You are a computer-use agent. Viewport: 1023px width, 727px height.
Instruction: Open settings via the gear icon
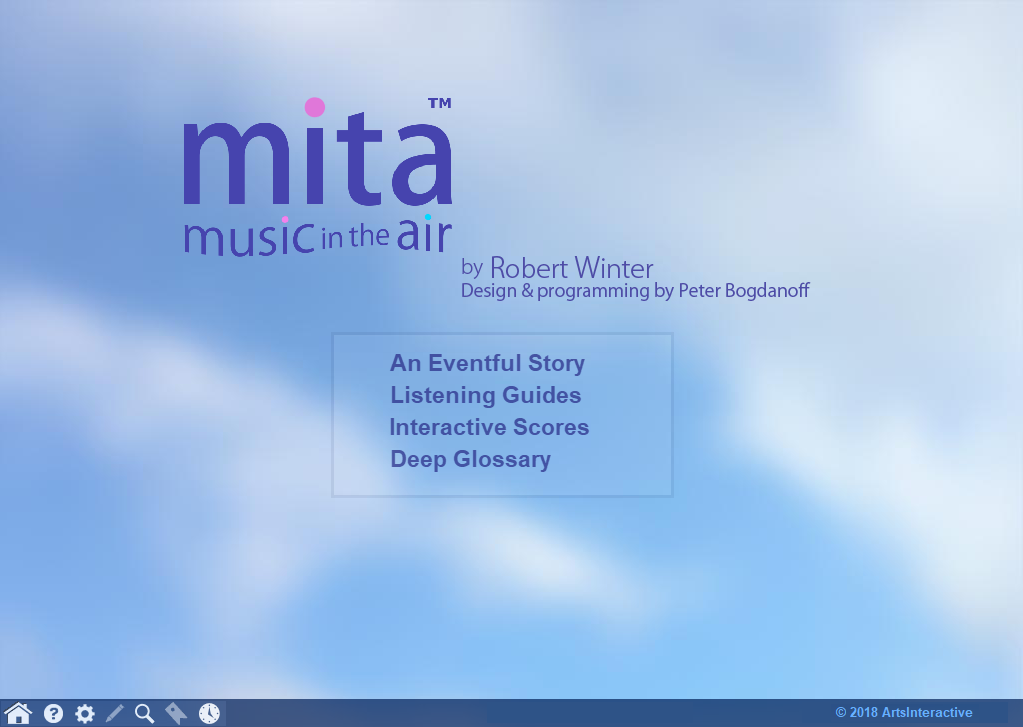point(84,713)
